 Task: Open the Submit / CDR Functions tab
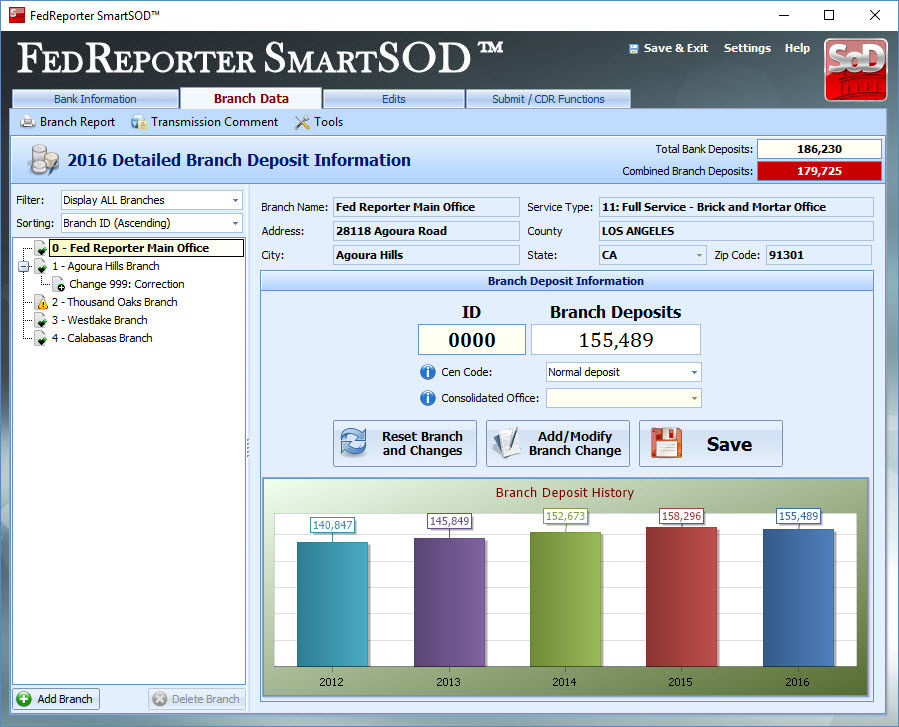[x=548, y=99]
